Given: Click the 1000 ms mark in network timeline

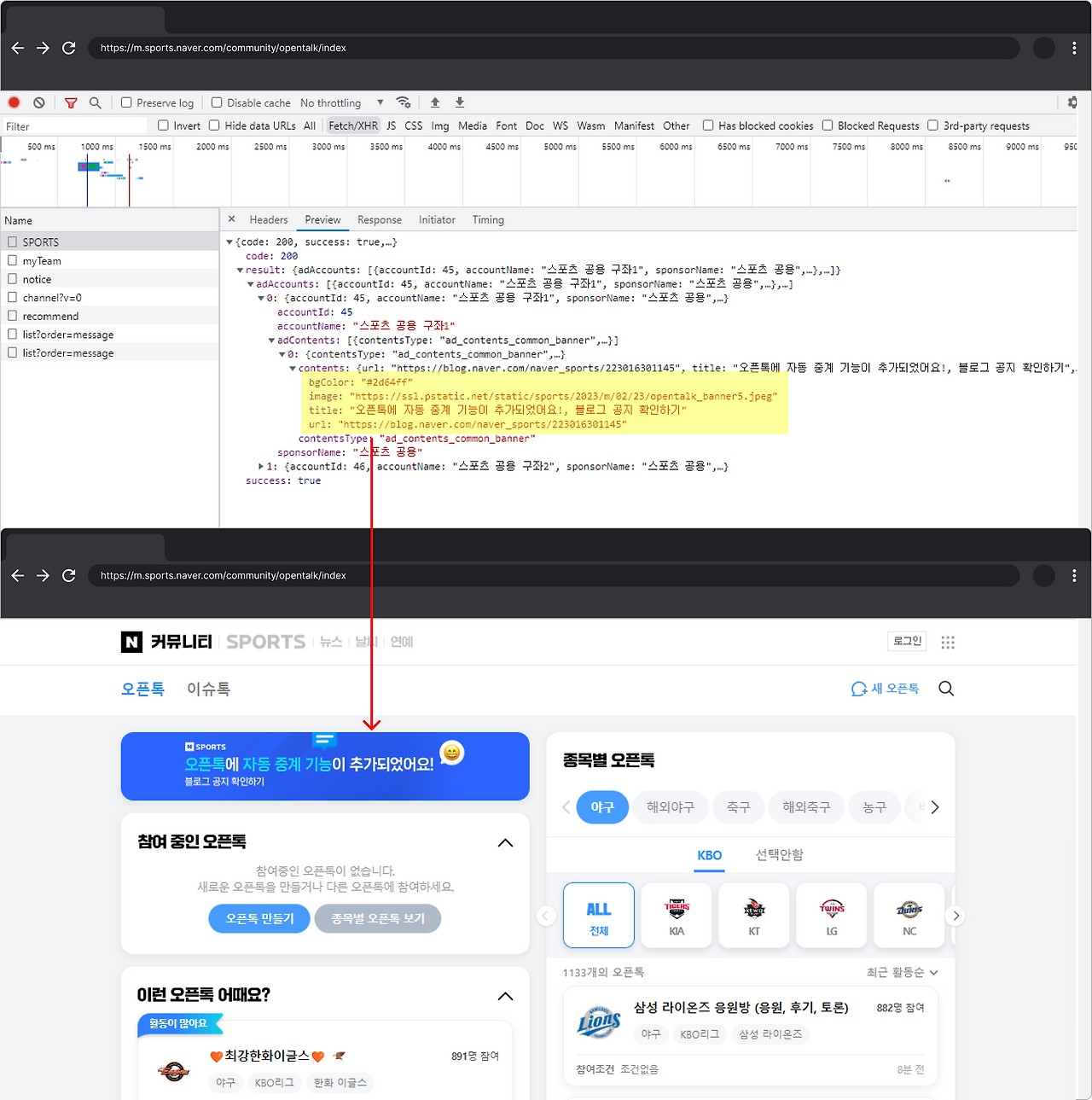Looking at the screenshot, I should coord(96,147).
